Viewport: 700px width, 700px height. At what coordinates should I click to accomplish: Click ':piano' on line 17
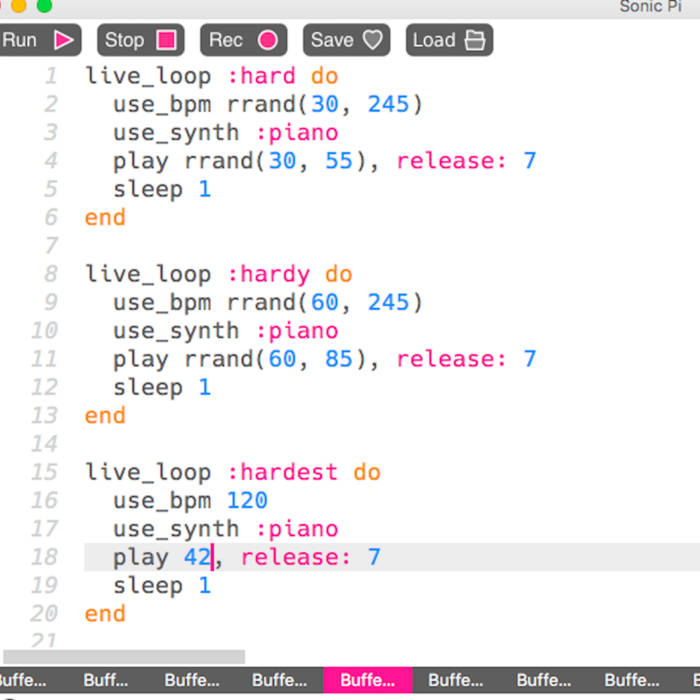(x=297, y=529)
